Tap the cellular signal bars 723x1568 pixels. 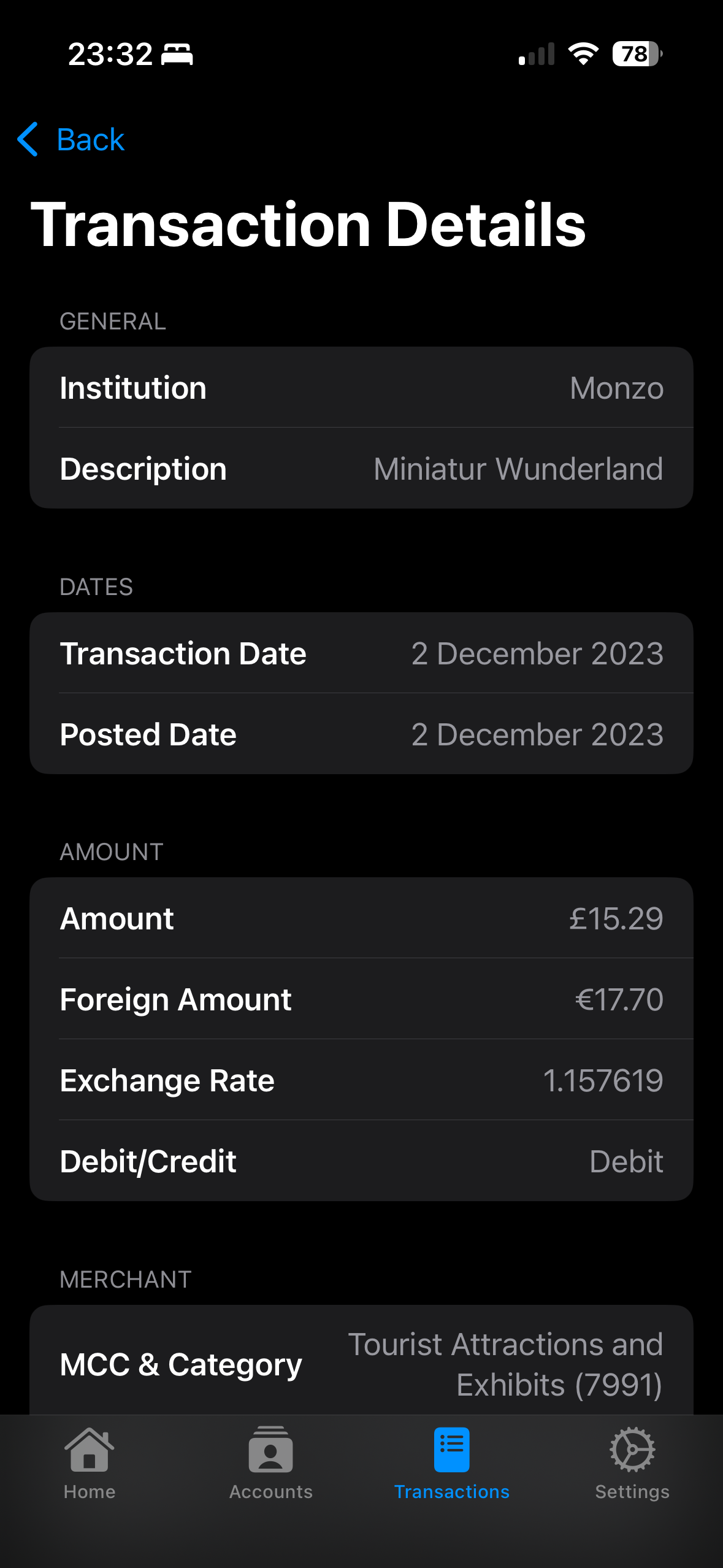(537, 54)
